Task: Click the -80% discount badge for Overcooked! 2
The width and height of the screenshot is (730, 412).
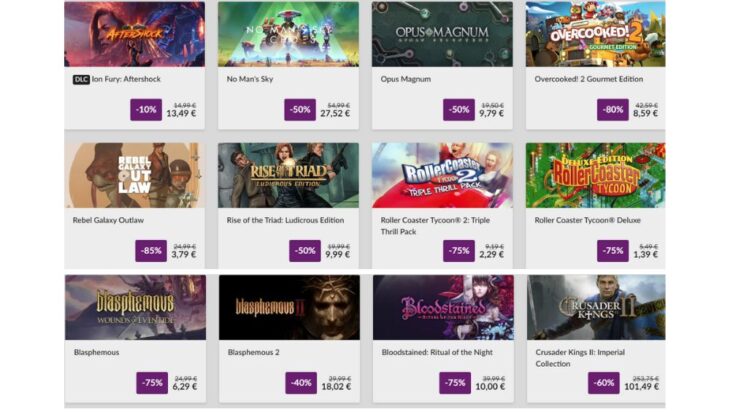Action: click(613, 110)
